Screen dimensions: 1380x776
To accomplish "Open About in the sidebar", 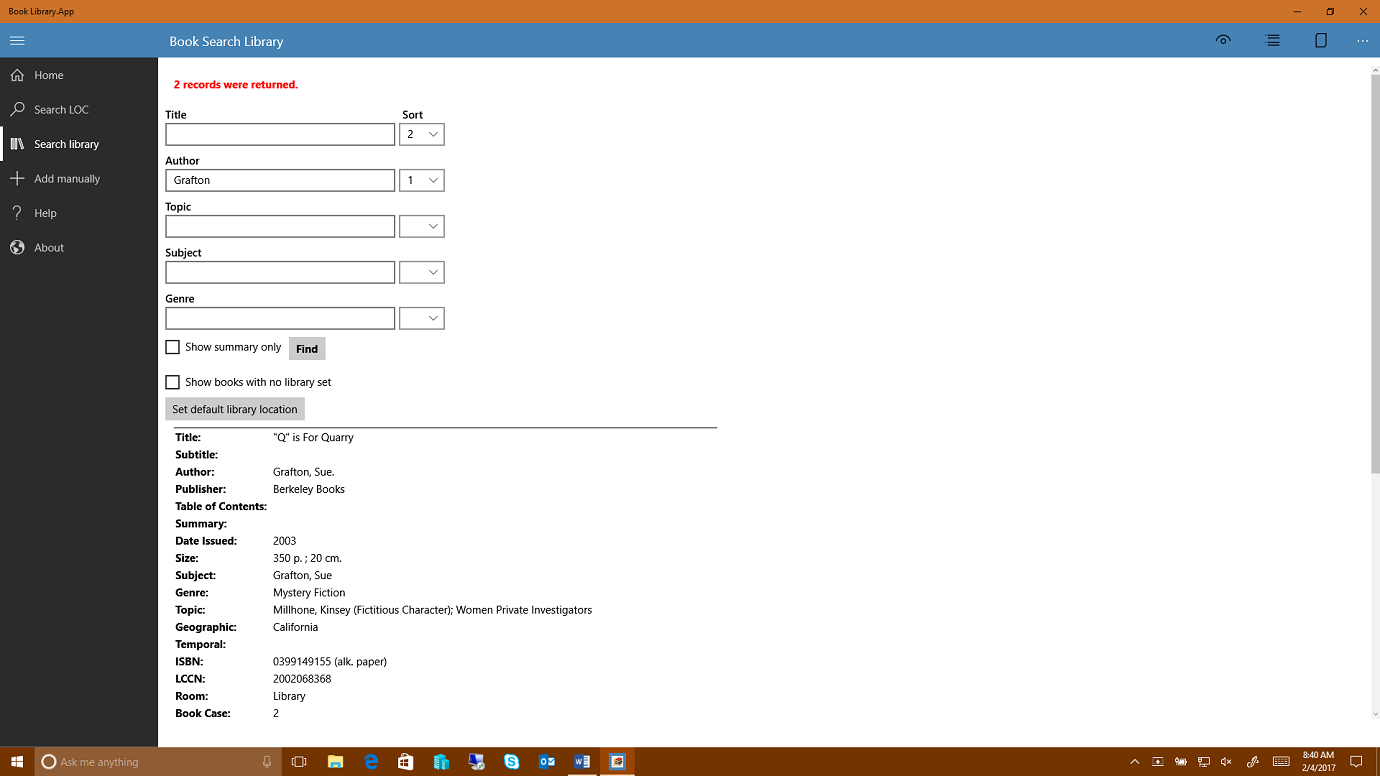I will click(79, 248).
